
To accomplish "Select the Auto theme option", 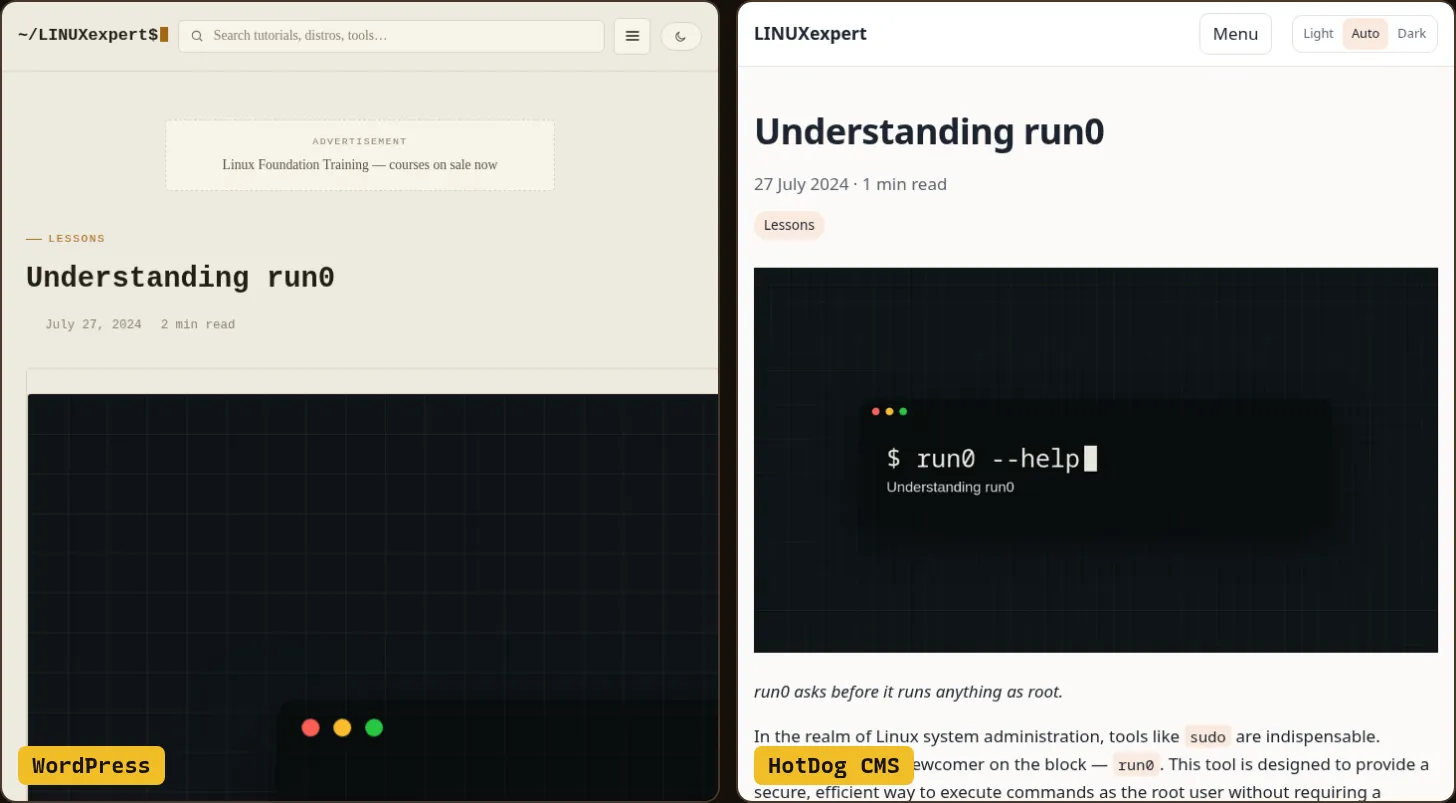I will coord(1365,34).
